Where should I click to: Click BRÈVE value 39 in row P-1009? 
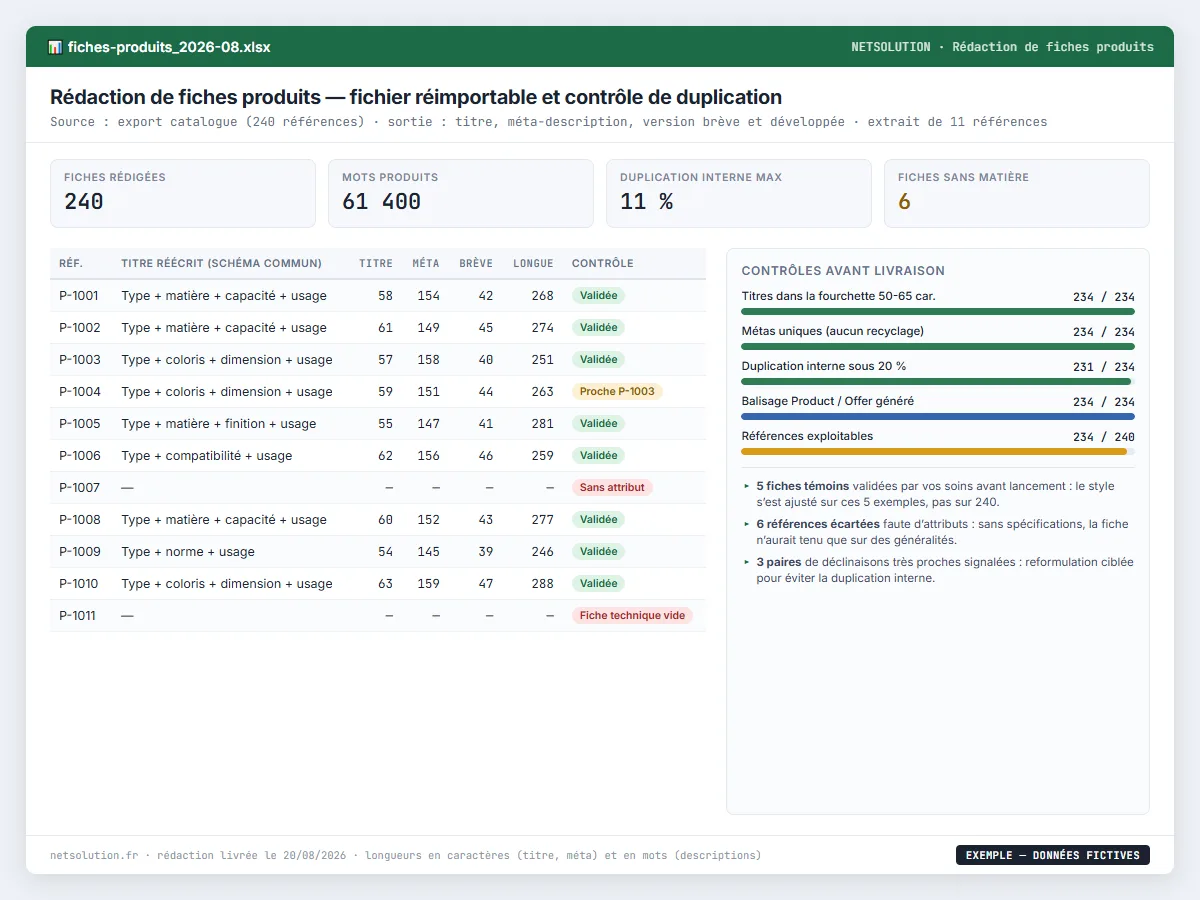(486, 552)
